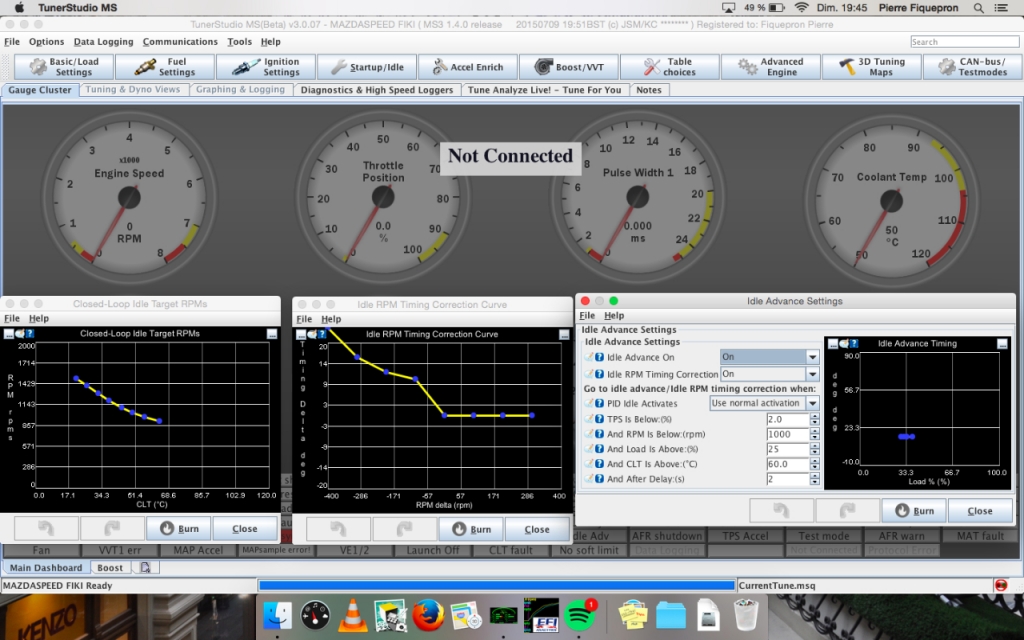Open Startup/Idle toolbar menu
This screenshot has width=1024, height=640.
tap(367, 67)
